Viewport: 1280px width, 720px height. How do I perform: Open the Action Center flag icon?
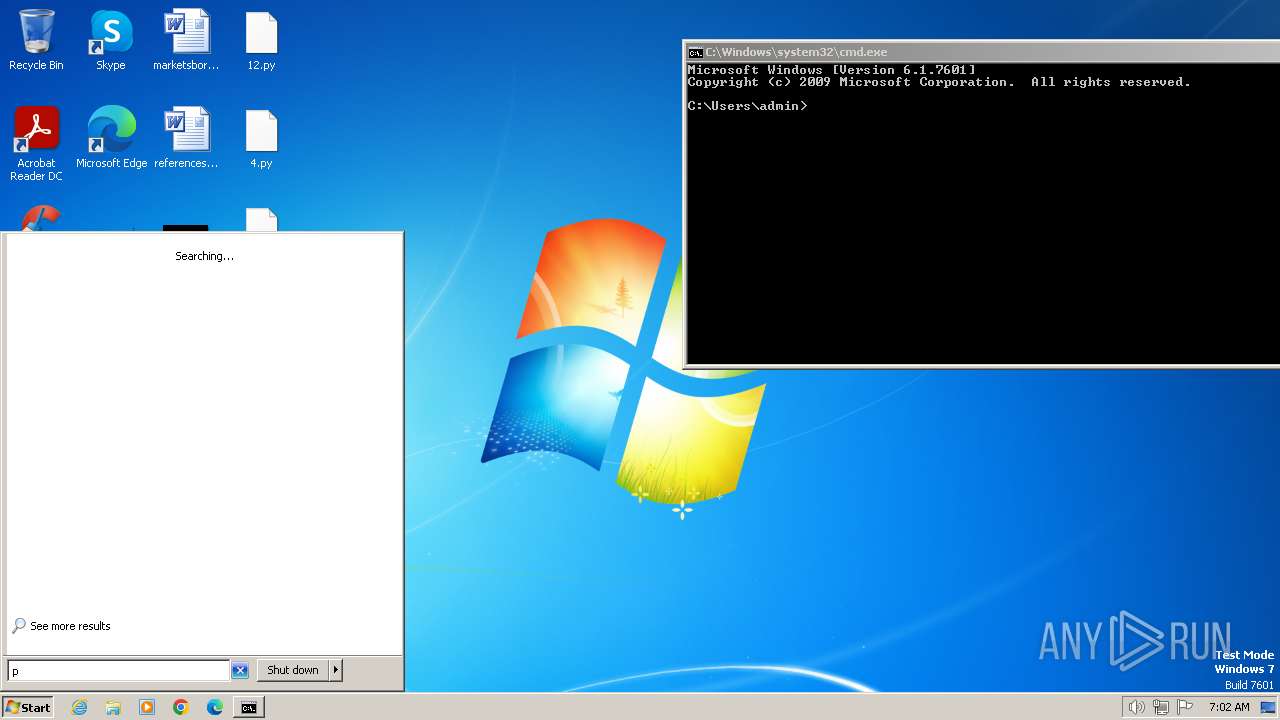[1185, 707]
